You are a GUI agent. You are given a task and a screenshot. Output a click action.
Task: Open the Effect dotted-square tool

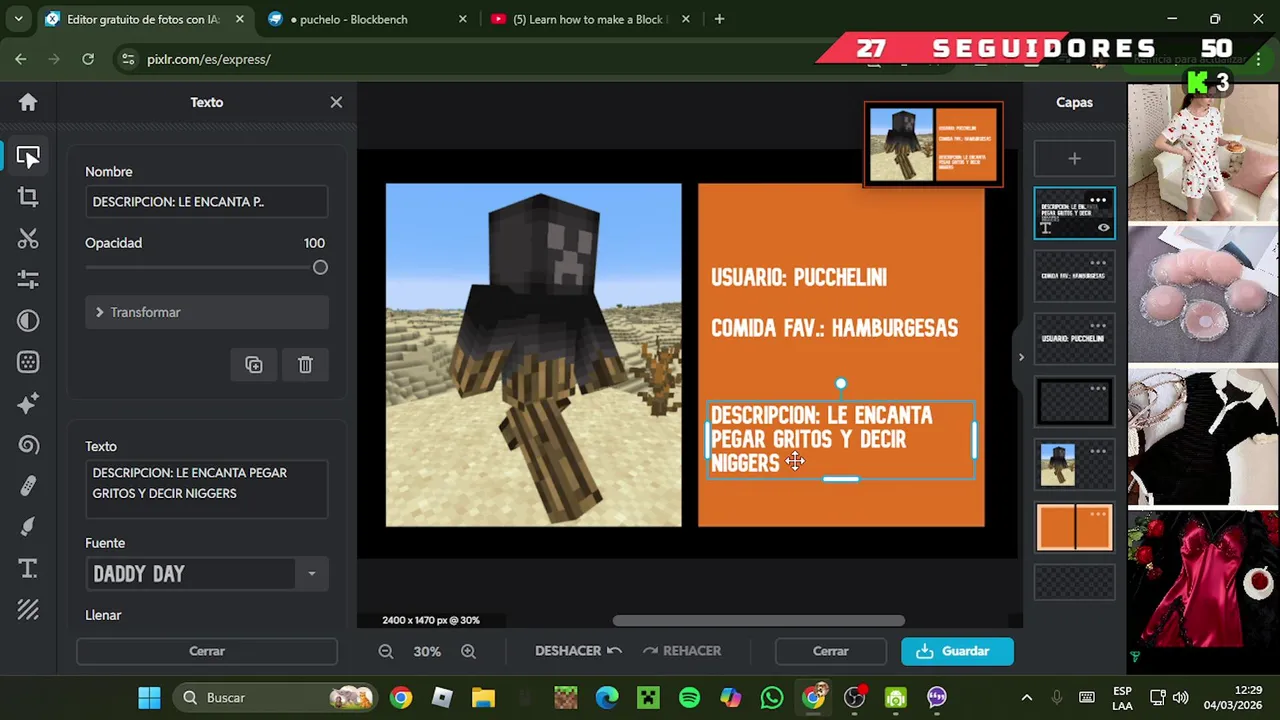(28, 362)
